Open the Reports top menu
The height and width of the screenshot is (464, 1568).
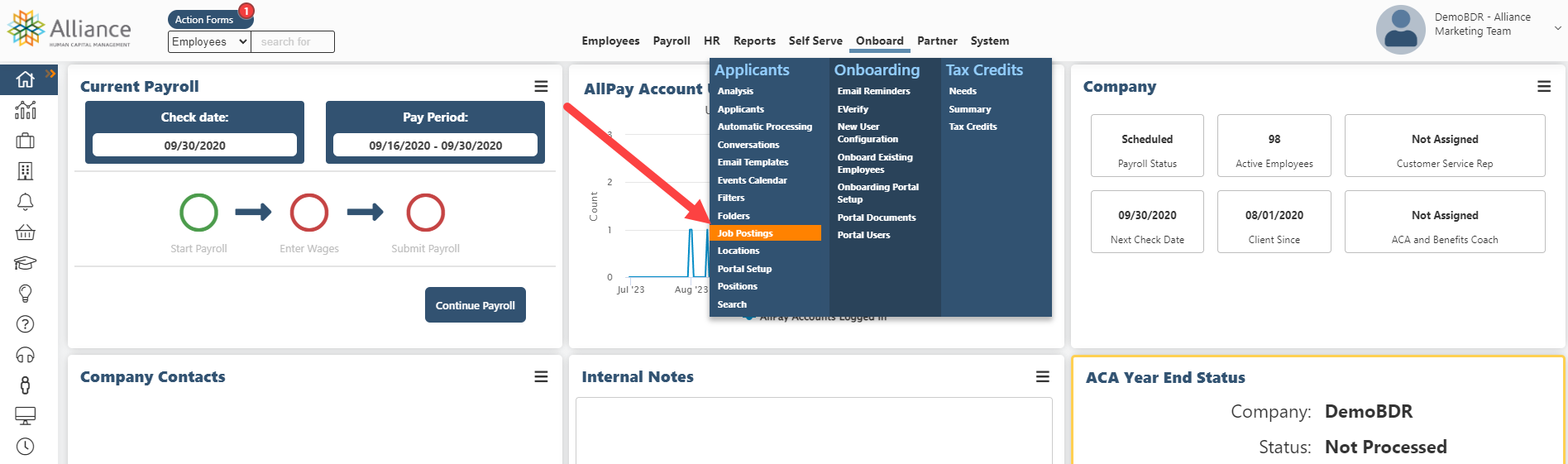(x=754, y=41)
